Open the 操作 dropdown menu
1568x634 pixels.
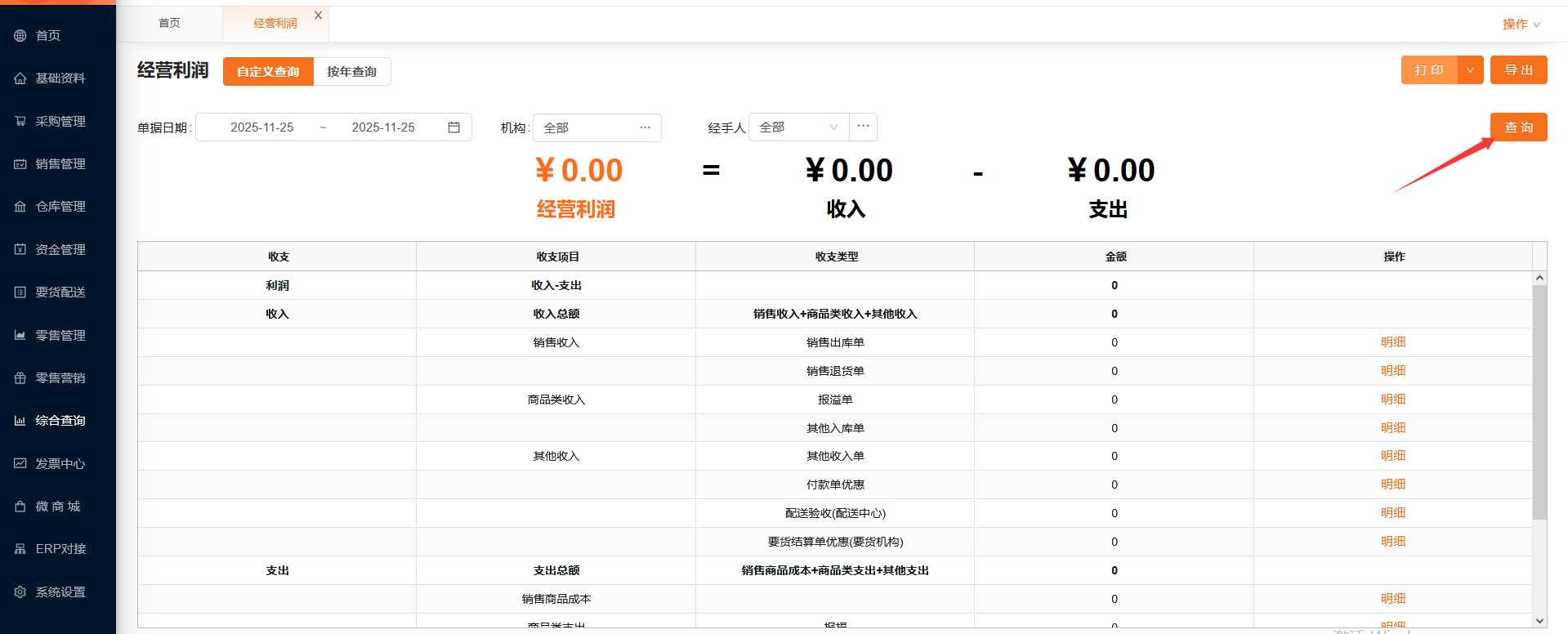1521,25
